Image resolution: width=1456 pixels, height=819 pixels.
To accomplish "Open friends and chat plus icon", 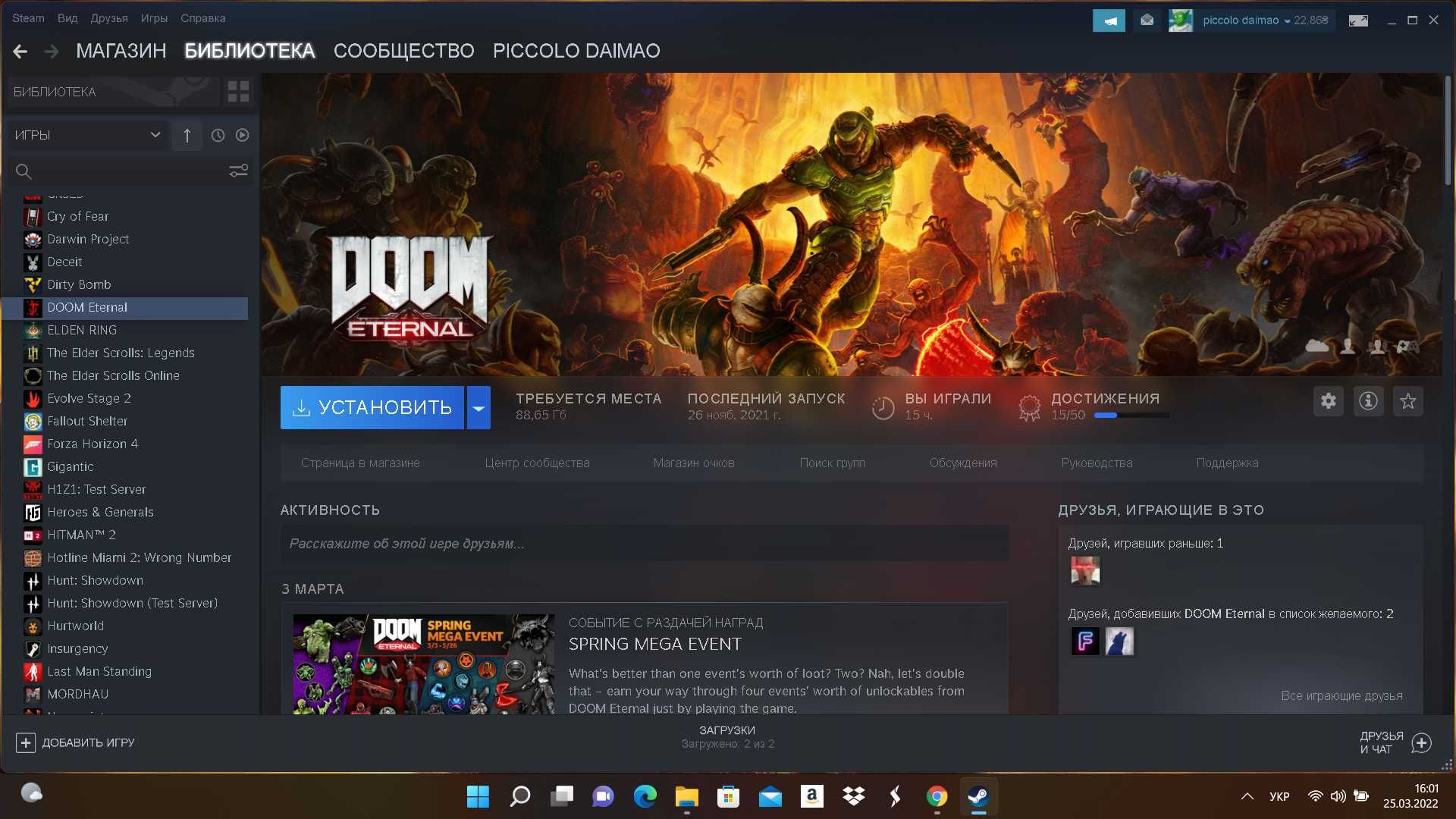I will [1421, 742].
